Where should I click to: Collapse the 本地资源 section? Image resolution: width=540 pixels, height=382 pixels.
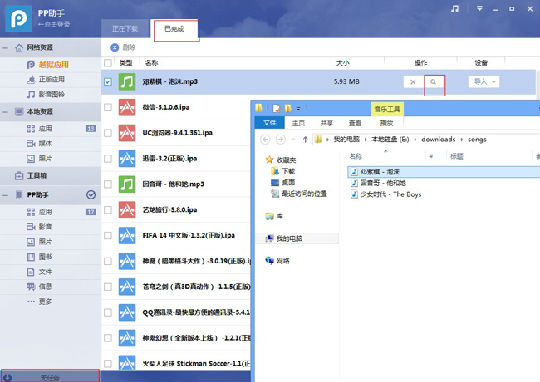(x=5, y=112)
